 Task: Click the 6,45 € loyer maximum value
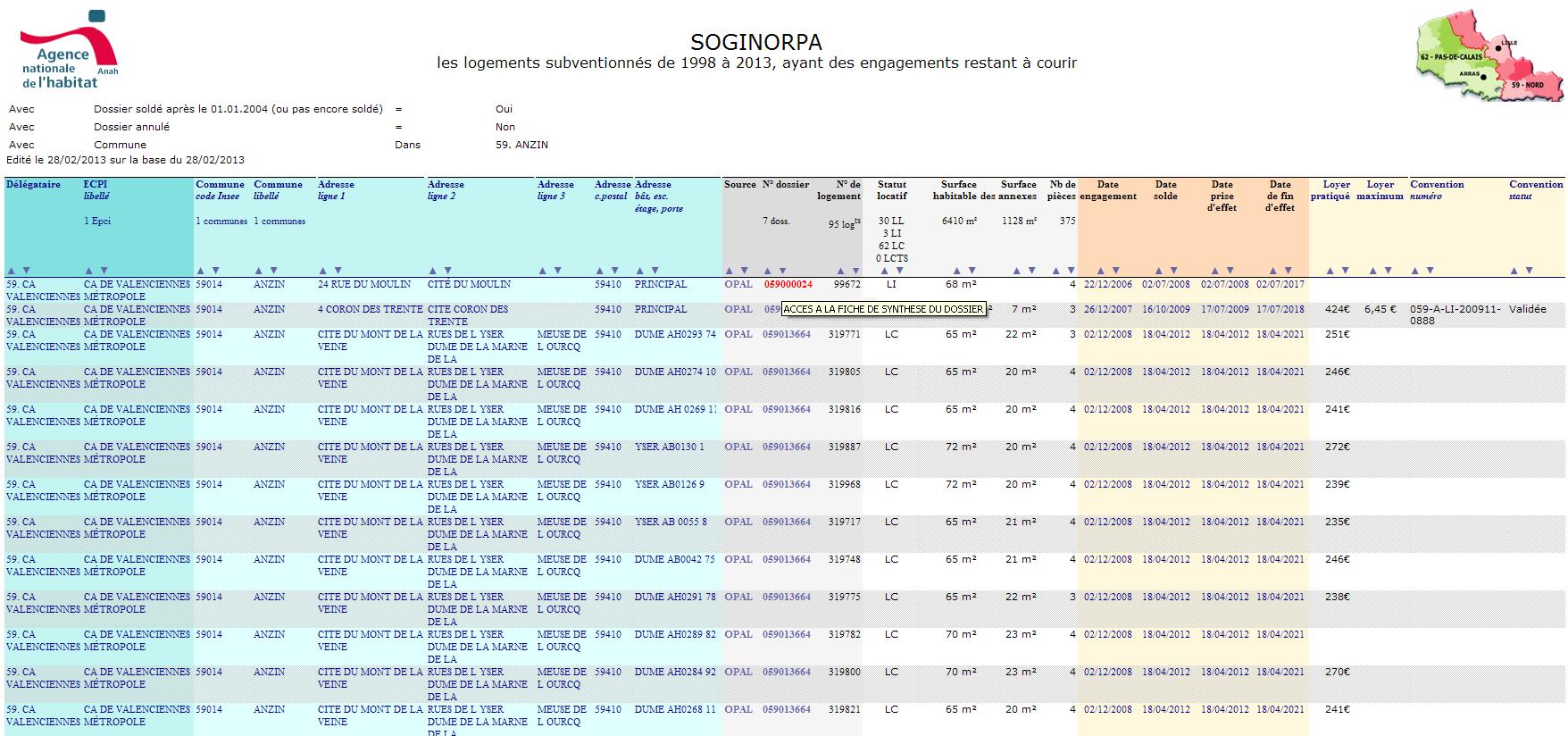click(1380, 310)
